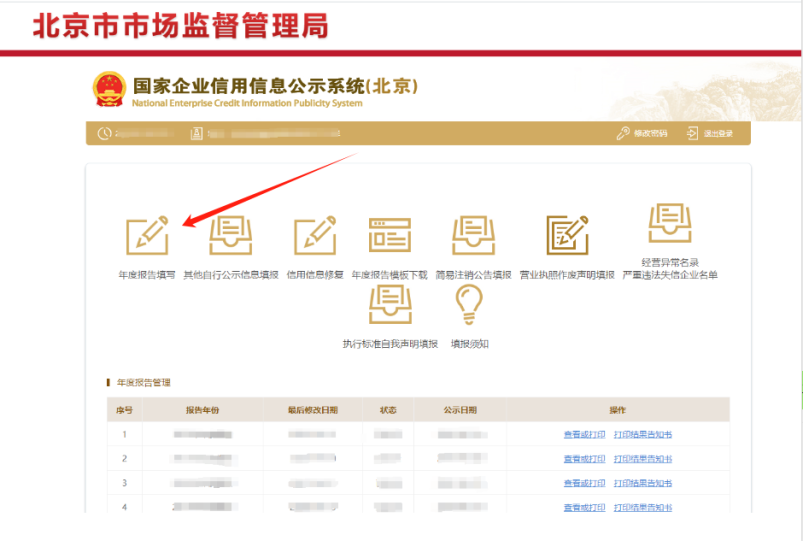The image size is (803, 541).
Task: Open the 简易注销公告填报 icon
Action: coord(474,235)
